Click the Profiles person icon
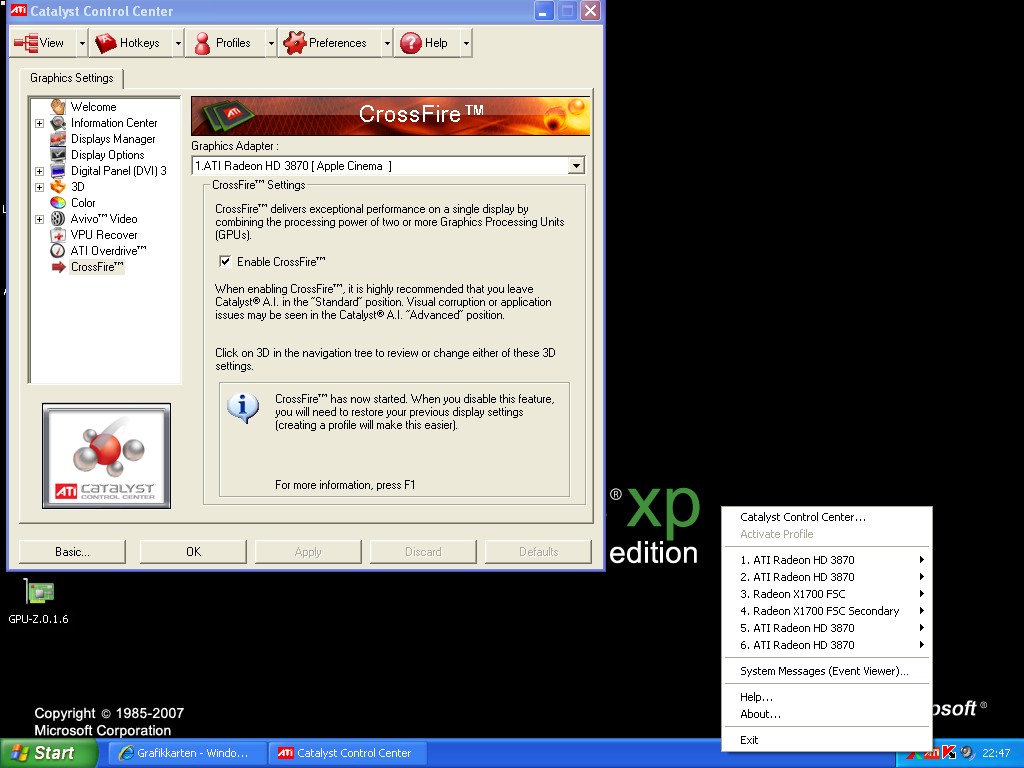 [202, 43]
